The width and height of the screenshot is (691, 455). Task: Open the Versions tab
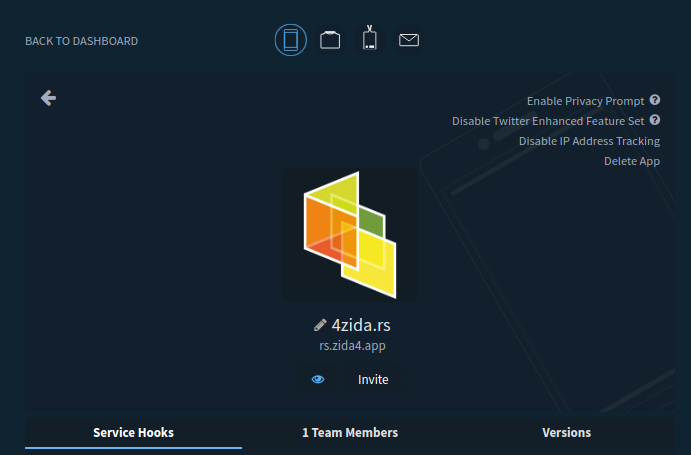[x=566, y=433]
